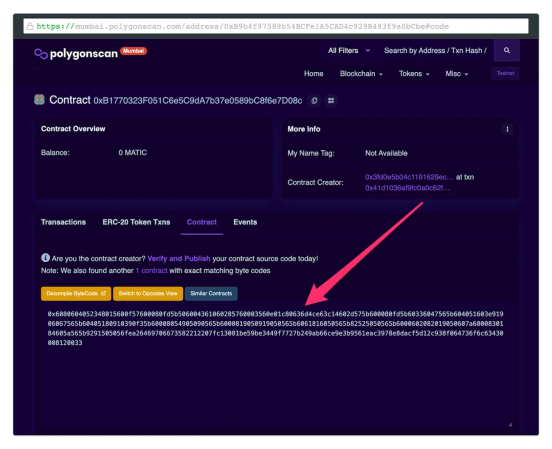Click Switch to Opcodes View button
The width and height of the screenshot is (552, 449).
148,293
